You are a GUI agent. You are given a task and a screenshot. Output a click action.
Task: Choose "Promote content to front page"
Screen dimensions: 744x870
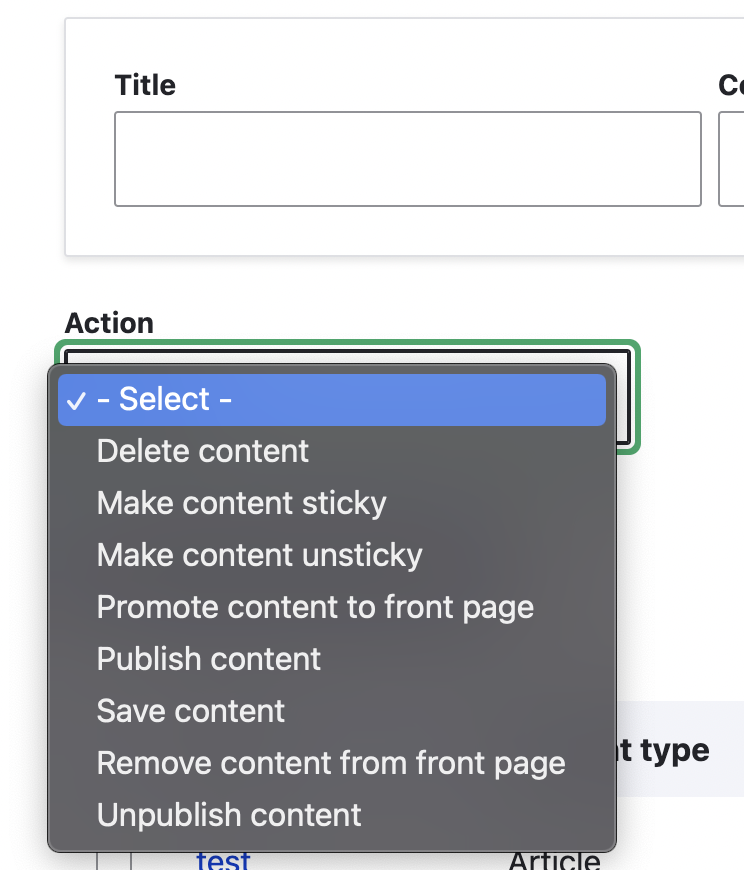315,607
